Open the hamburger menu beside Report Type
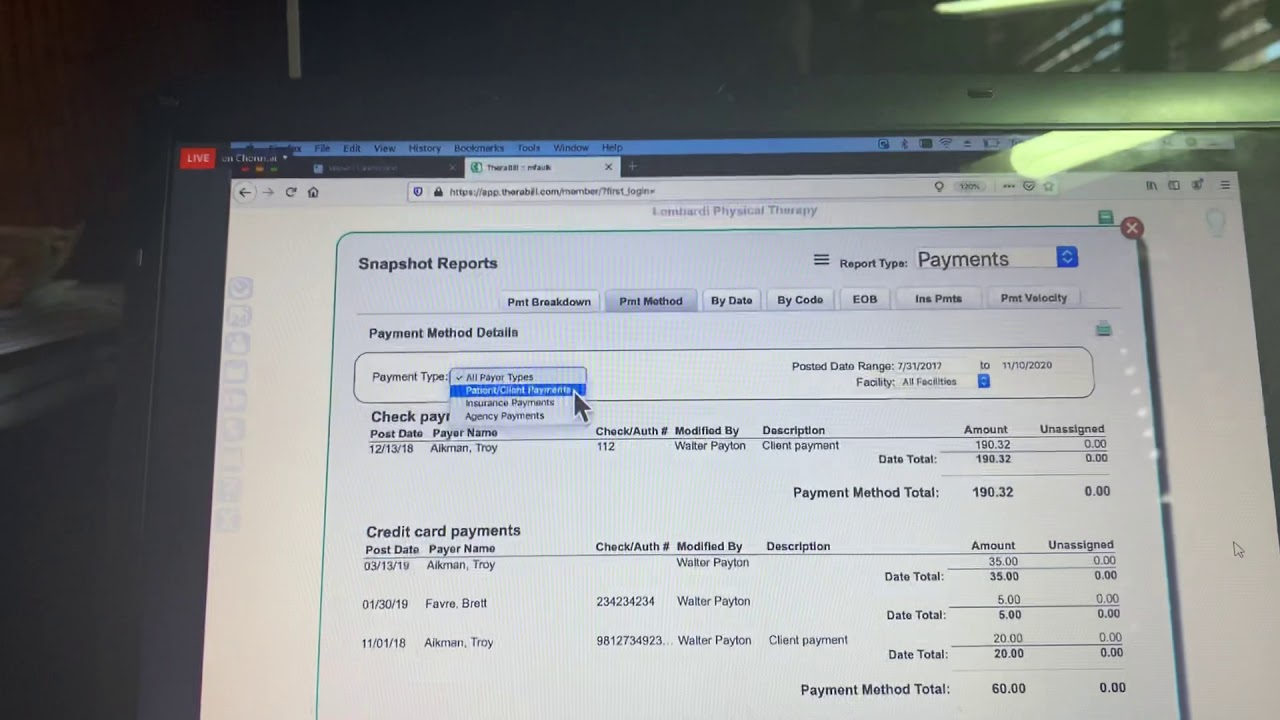This screenshot has height=720, width=1280. (x=821, y=260)
